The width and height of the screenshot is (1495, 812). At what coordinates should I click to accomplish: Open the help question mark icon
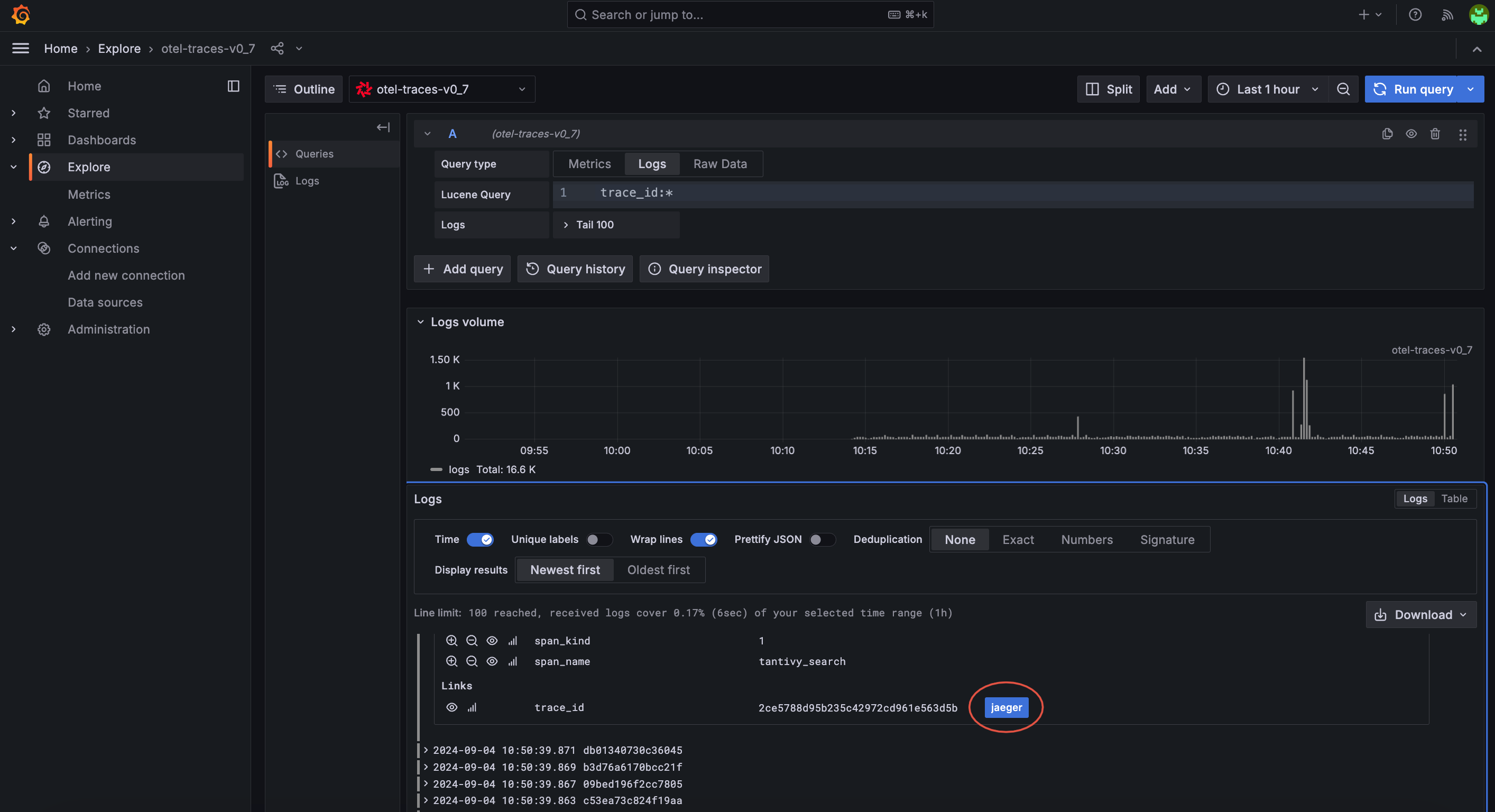tap(1415, 14)
